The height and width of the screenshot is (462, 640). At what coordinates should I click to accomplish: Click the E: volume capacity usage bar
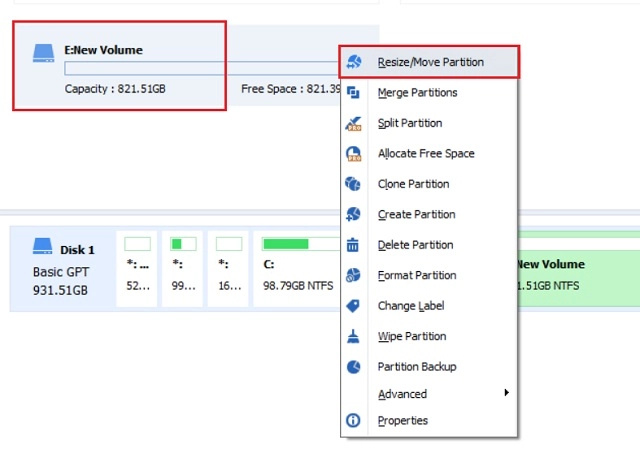pyautogui.click(x=200, y=69)
